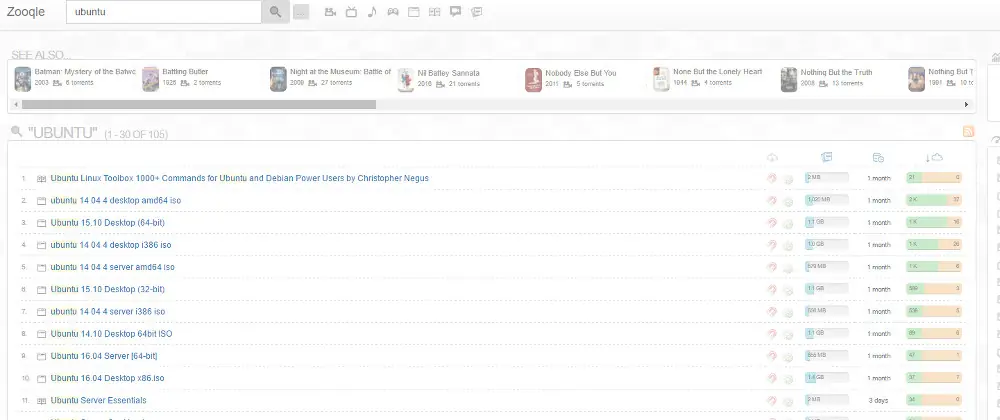Screen dimensions: 1000x420
Task: Filter by TV shows icon
Action: 351,11
